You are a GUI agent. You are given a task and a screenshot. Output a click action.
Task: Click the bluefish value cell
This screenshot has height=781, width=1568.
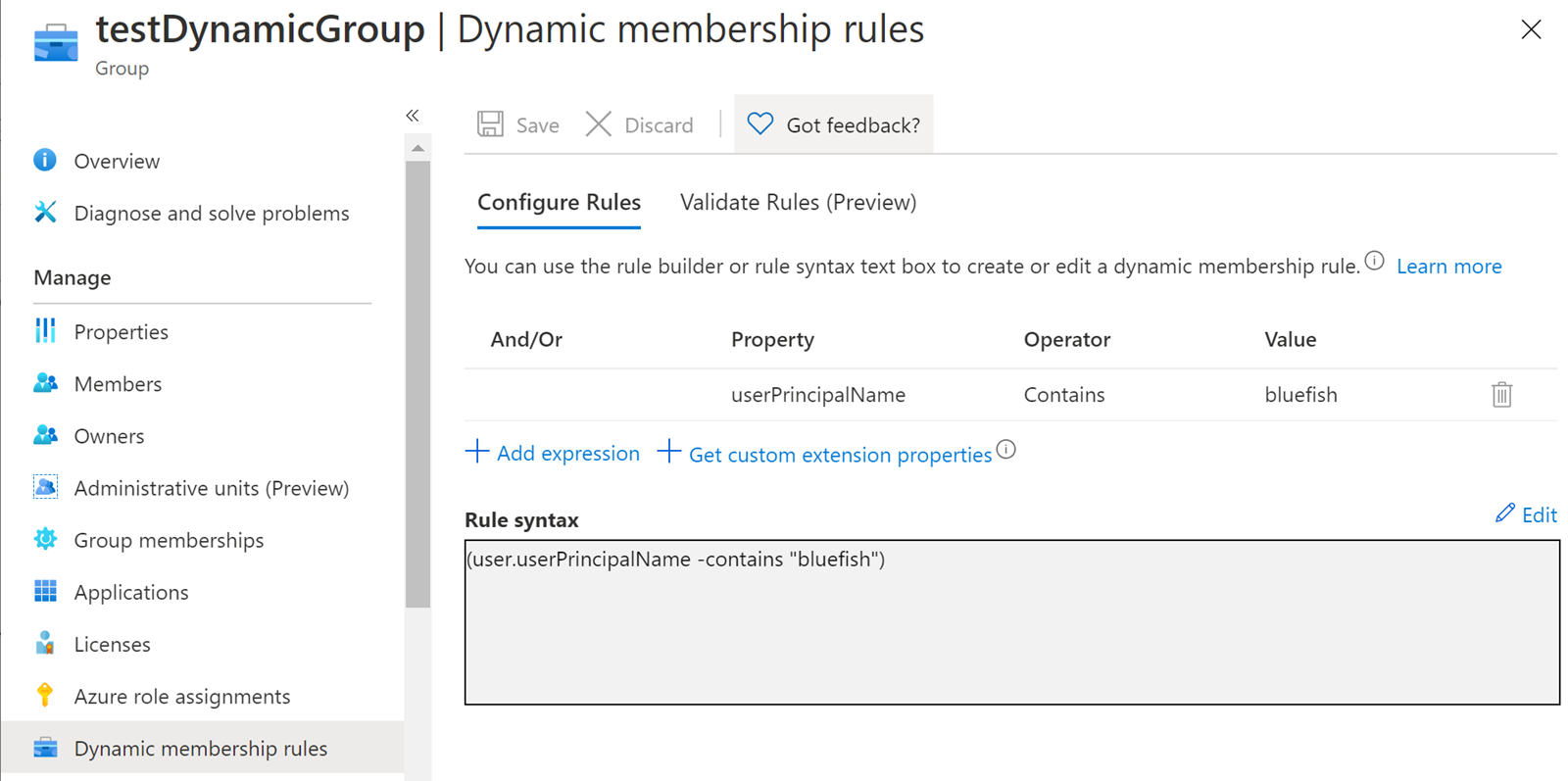coord(1300,395)
